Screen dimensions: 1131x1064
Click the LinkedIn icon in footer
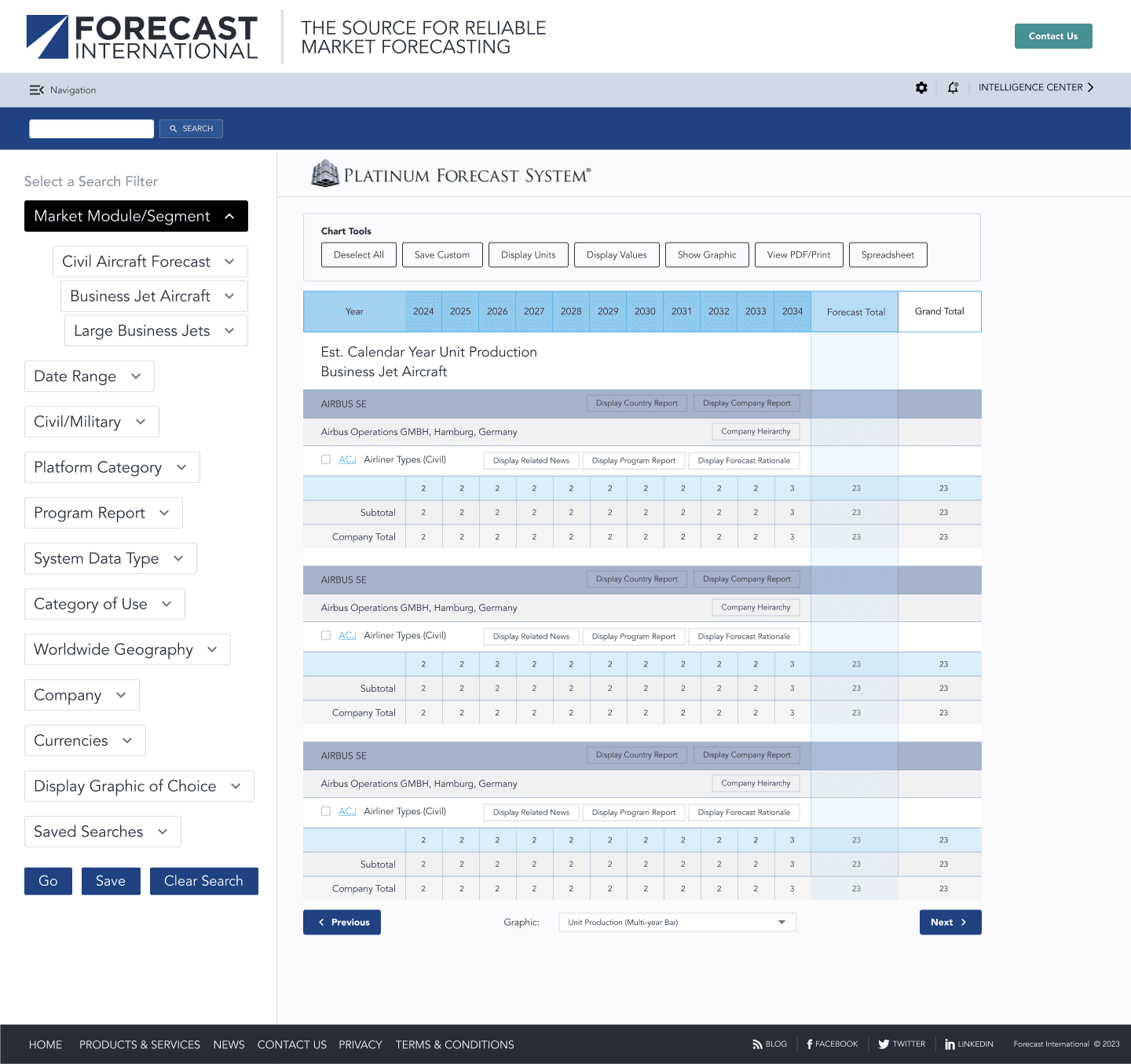click(x=950, y=1044)
